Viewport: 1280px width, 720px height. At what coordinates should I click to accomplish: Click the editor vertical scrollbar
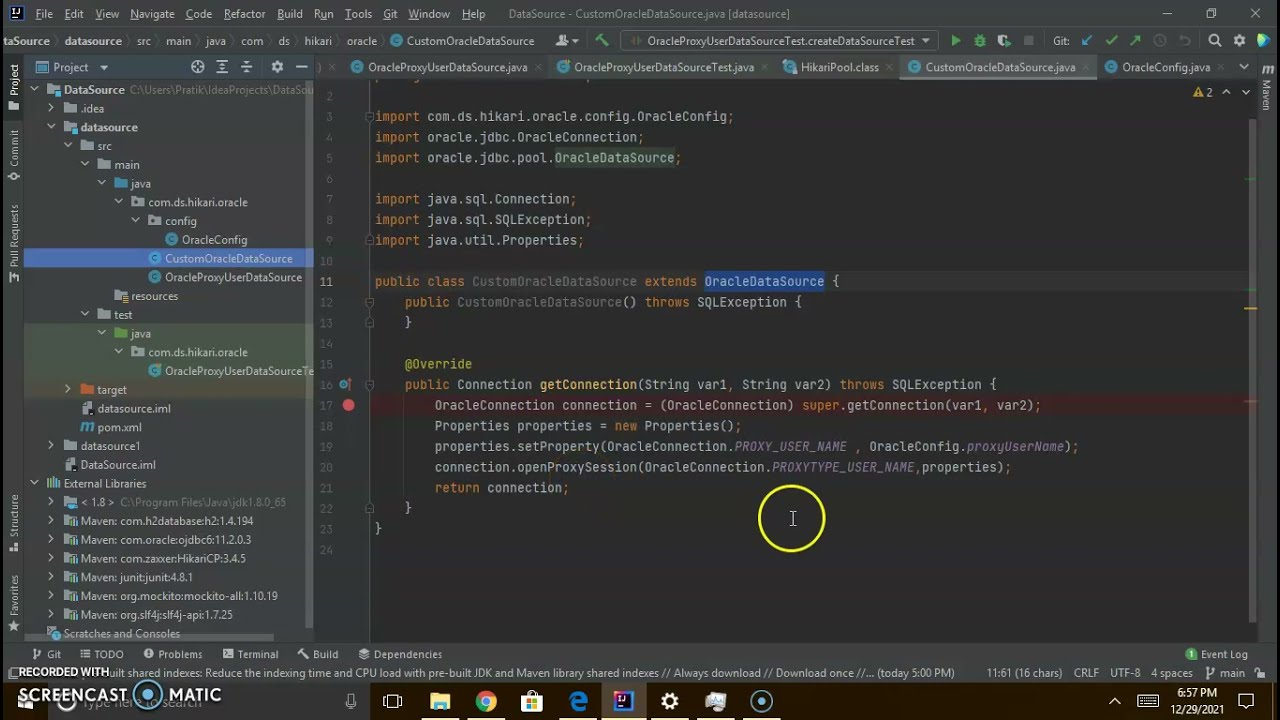pyautogui.click(x=1252, y=370)
